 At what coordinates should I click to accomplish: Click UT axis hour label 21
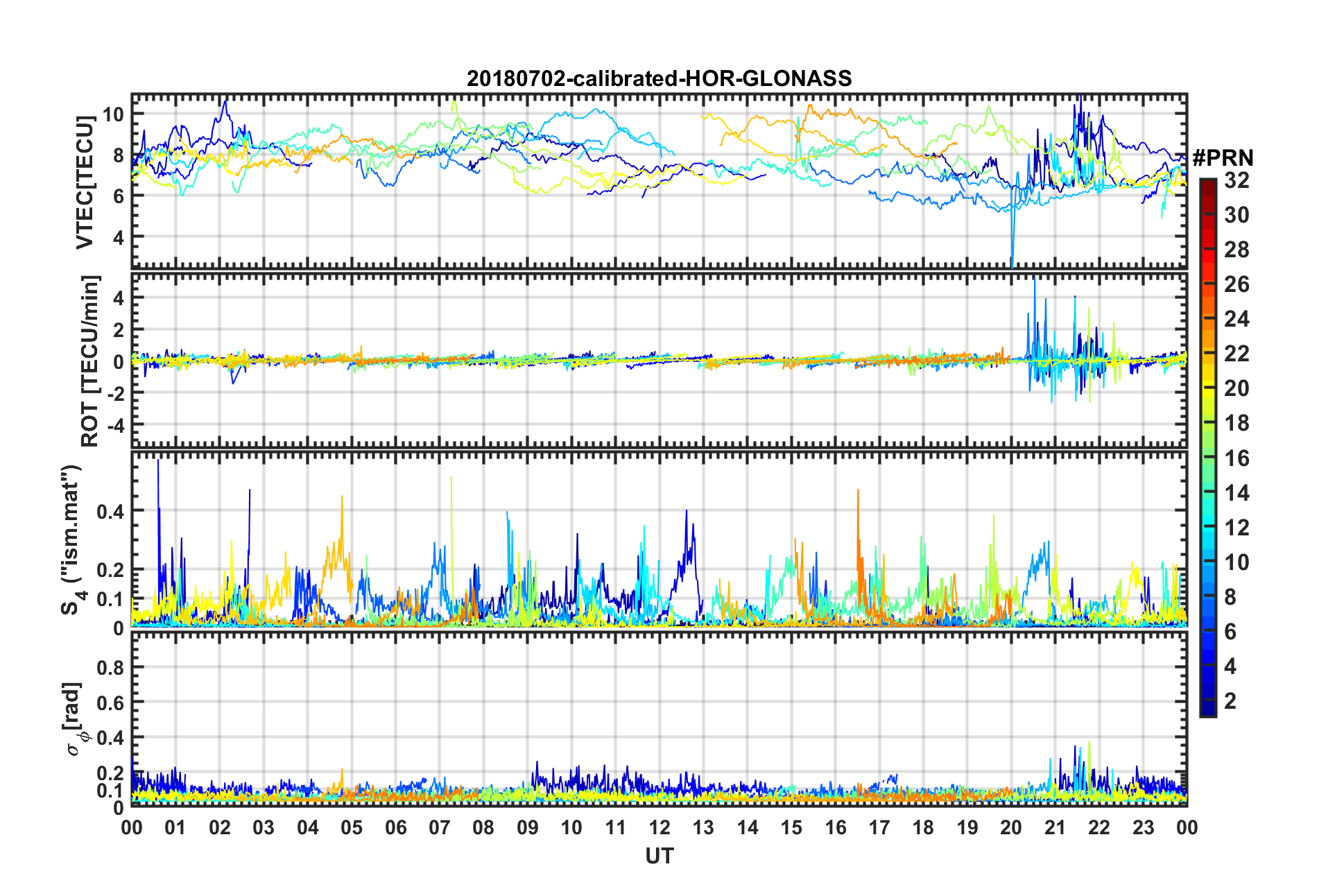1055,827
